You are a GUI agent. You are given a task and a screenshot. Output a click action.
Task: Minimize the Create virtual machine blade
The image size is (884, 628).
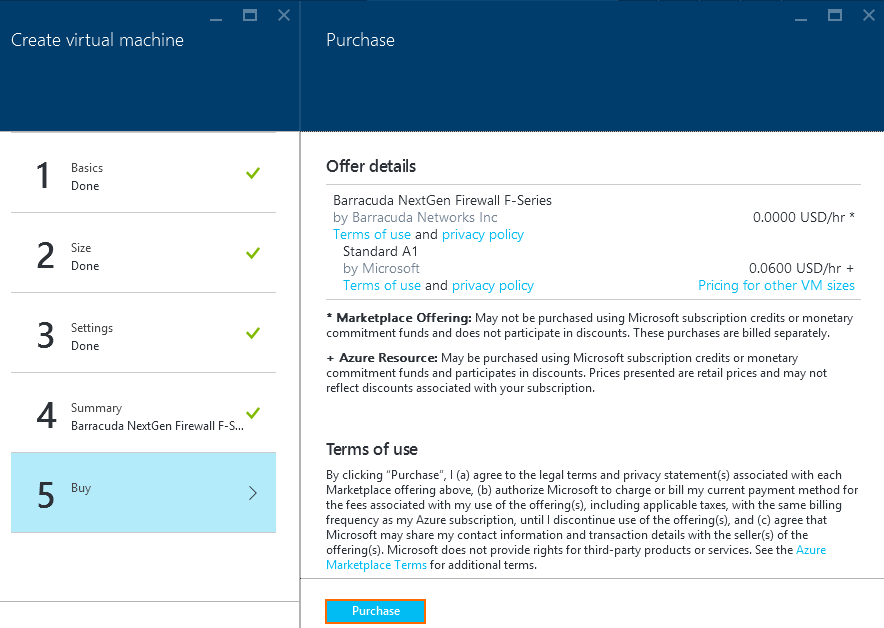(216, 19)
